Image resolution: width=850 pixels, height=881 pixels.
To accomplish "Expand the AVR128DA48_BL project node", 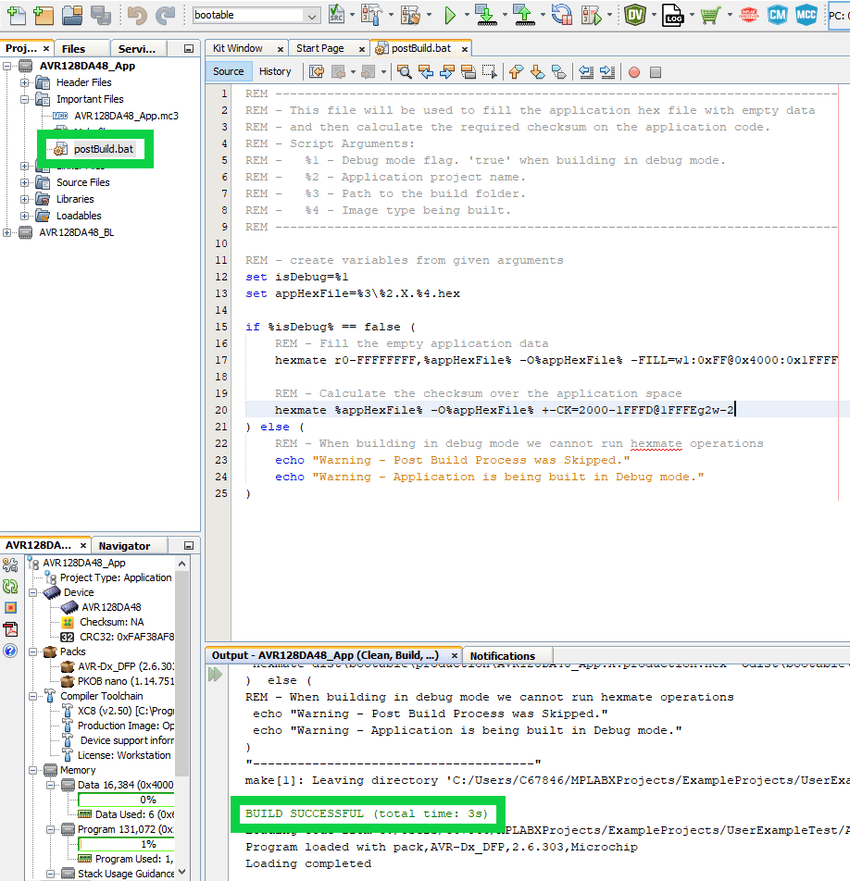I will (x=9, y=232).
